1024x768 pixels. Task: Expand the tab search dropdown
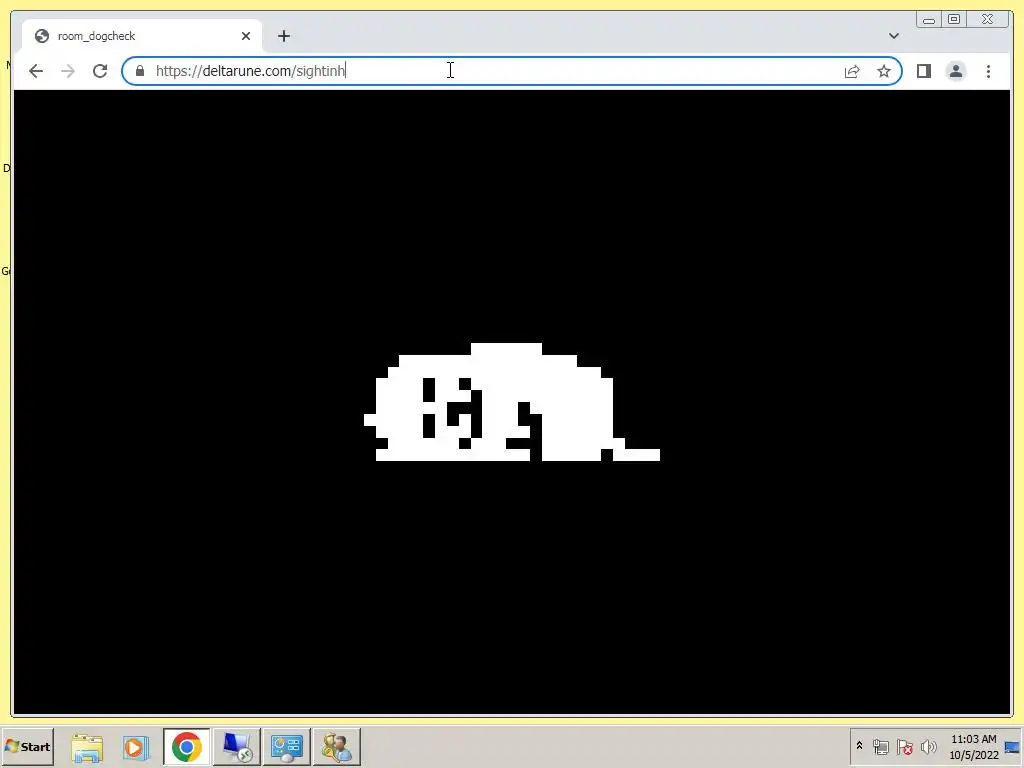click(893, 36)
